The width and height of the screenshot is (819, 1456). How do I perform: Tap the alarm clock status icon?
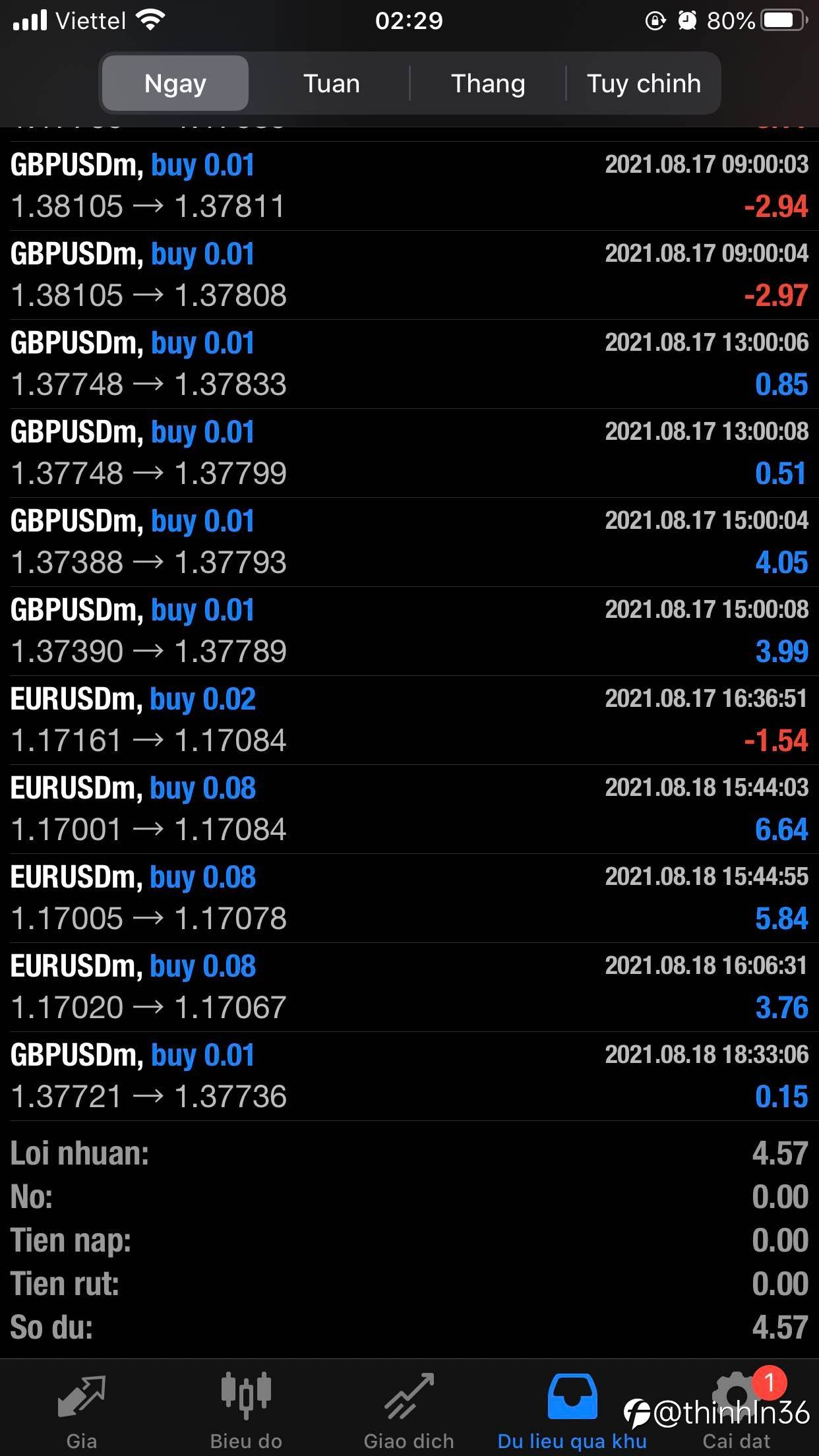(687, 21)
